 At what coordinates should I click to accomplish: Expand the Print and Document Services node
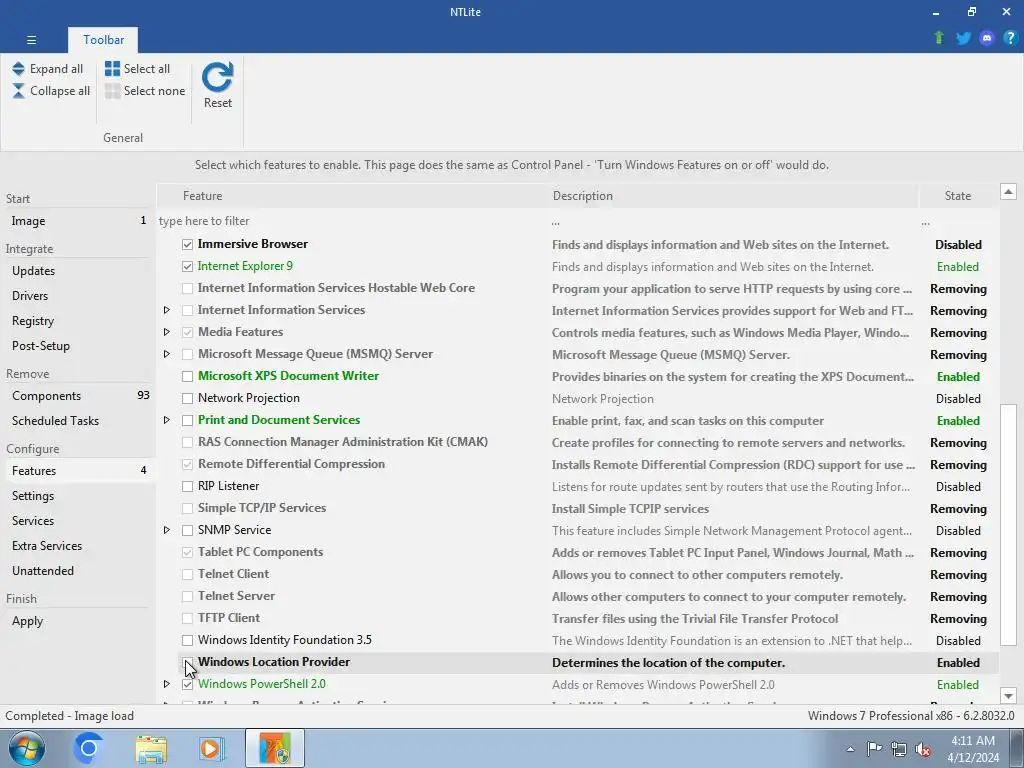point(167,420)
